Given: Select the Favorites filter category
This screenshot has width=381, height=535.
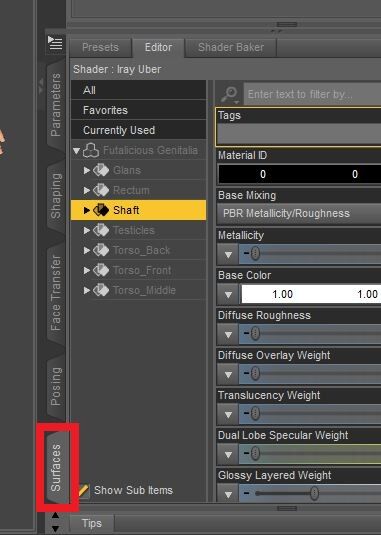Looking at the screenshot, I should (138, 110).
